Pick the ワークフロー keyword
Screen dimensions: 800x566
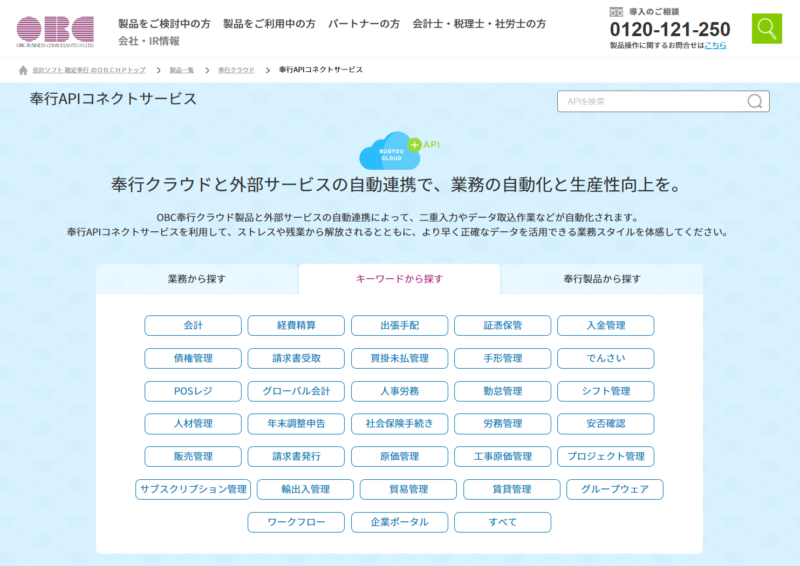pos(296,523)
